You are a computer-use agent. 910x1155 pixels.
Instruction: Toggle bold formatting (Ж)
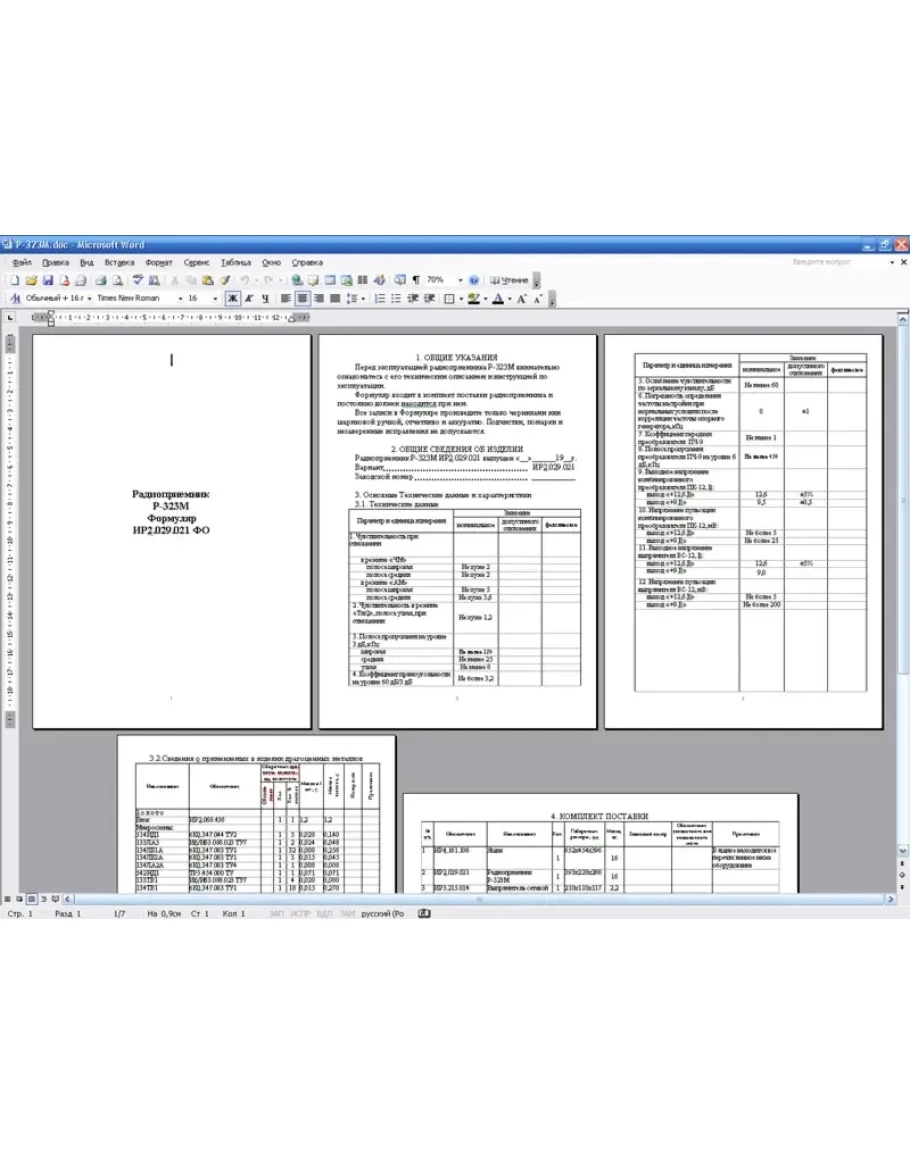click(x=232, y=298)
